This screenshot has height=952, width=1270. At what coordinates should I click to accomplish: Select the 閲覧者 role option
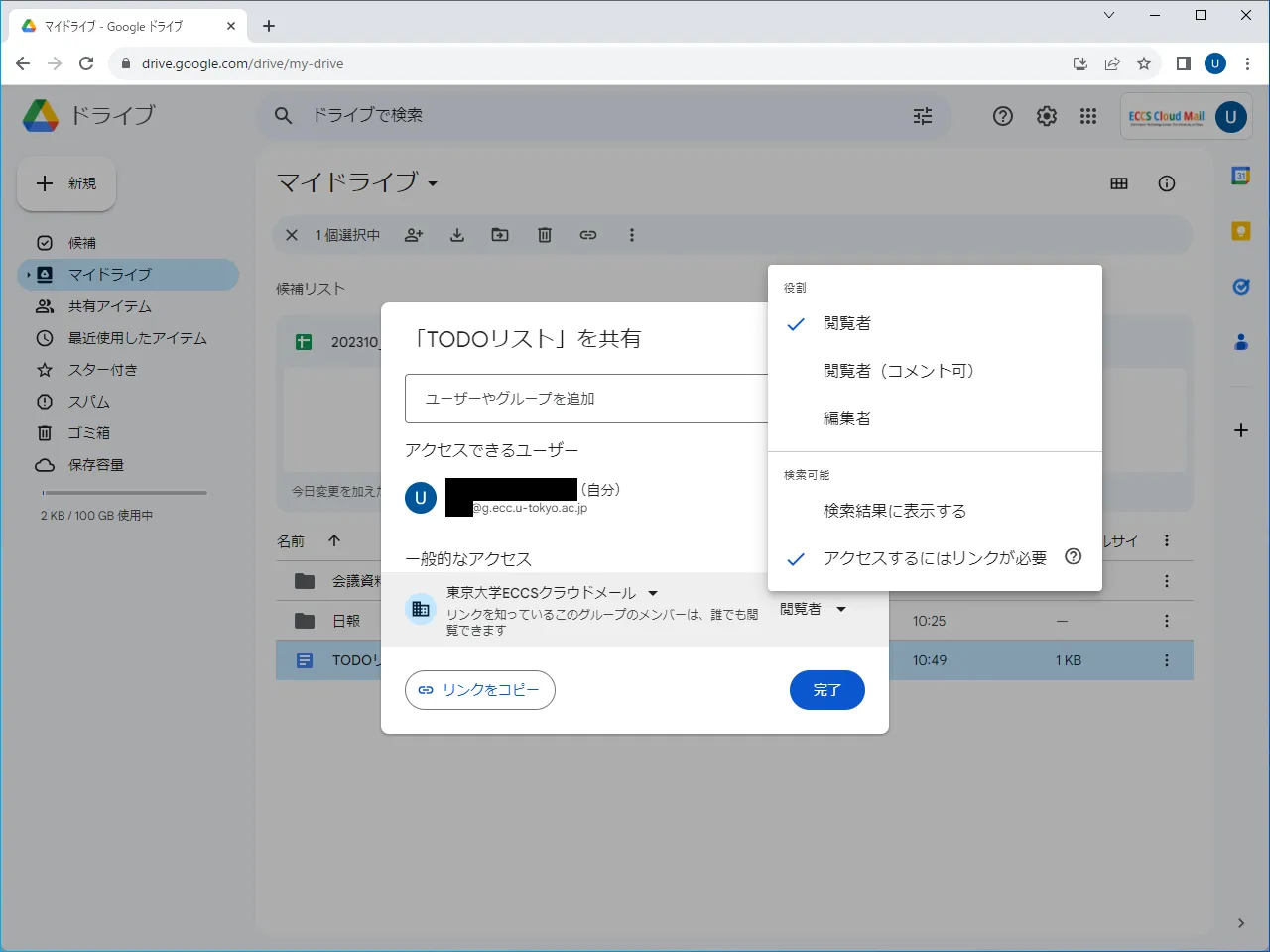[847, 323]
